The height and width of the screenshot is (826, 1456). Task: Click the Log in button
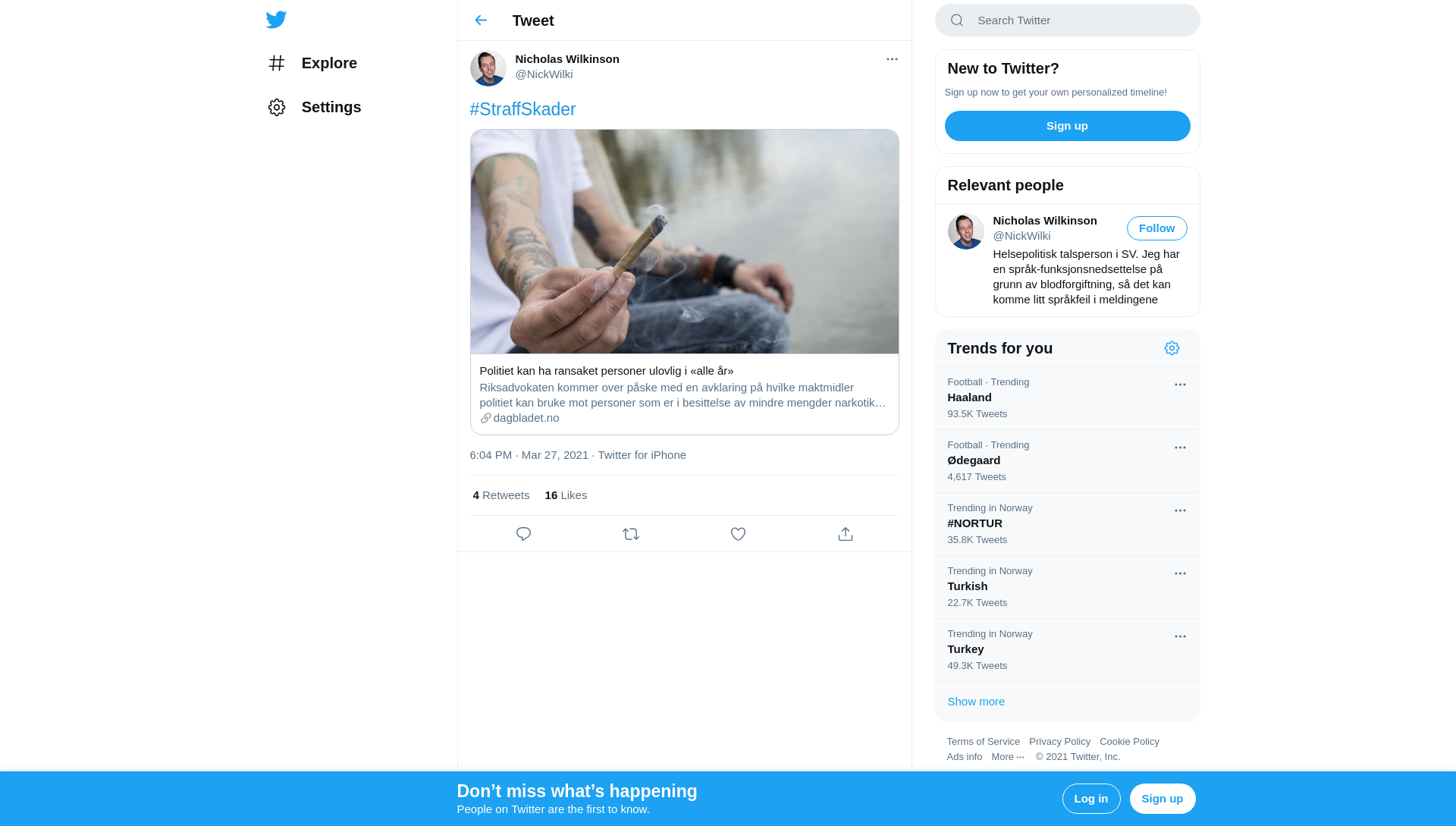tap(1090, 799)
